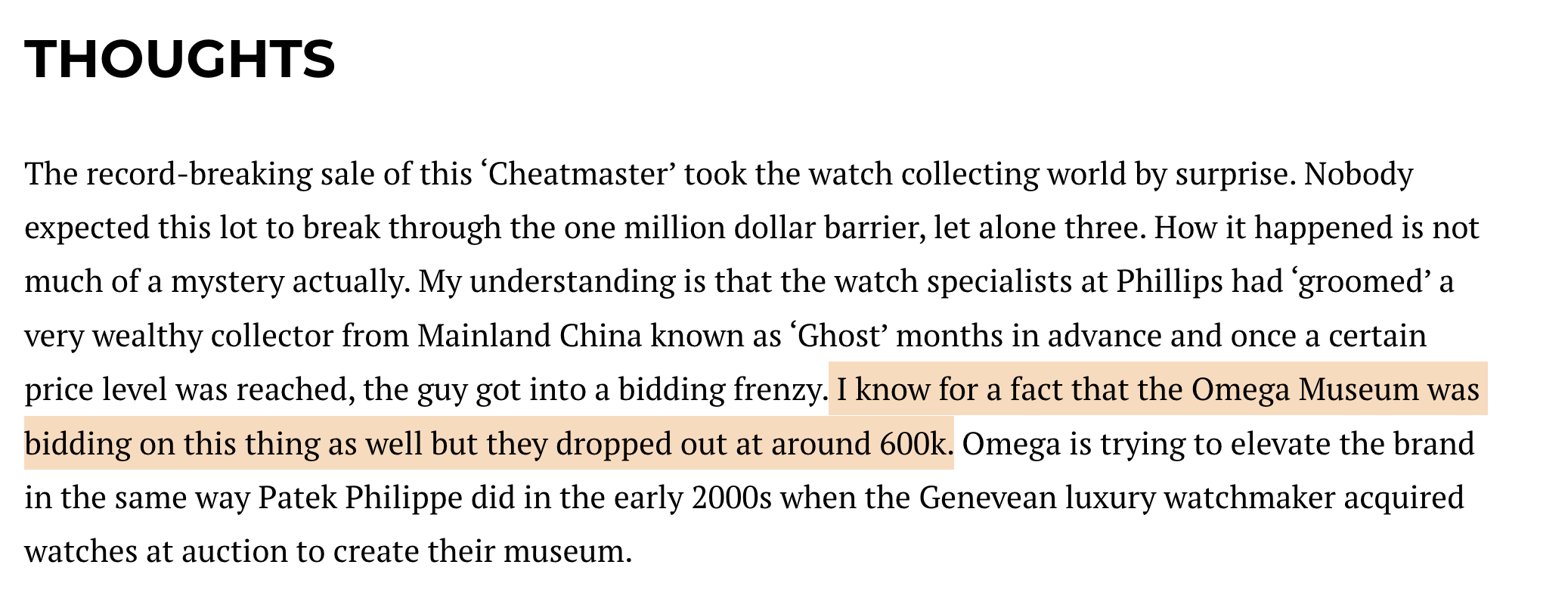Viewport: 1568px width, 605px height.
Task: Click the word 'Genevean'
Action: (987, 498)
